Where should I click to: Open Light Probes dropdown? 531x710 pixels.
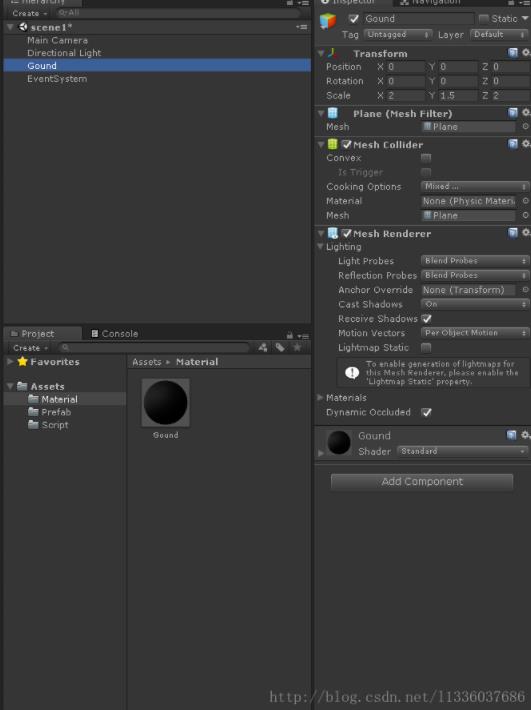click(475, 261)
